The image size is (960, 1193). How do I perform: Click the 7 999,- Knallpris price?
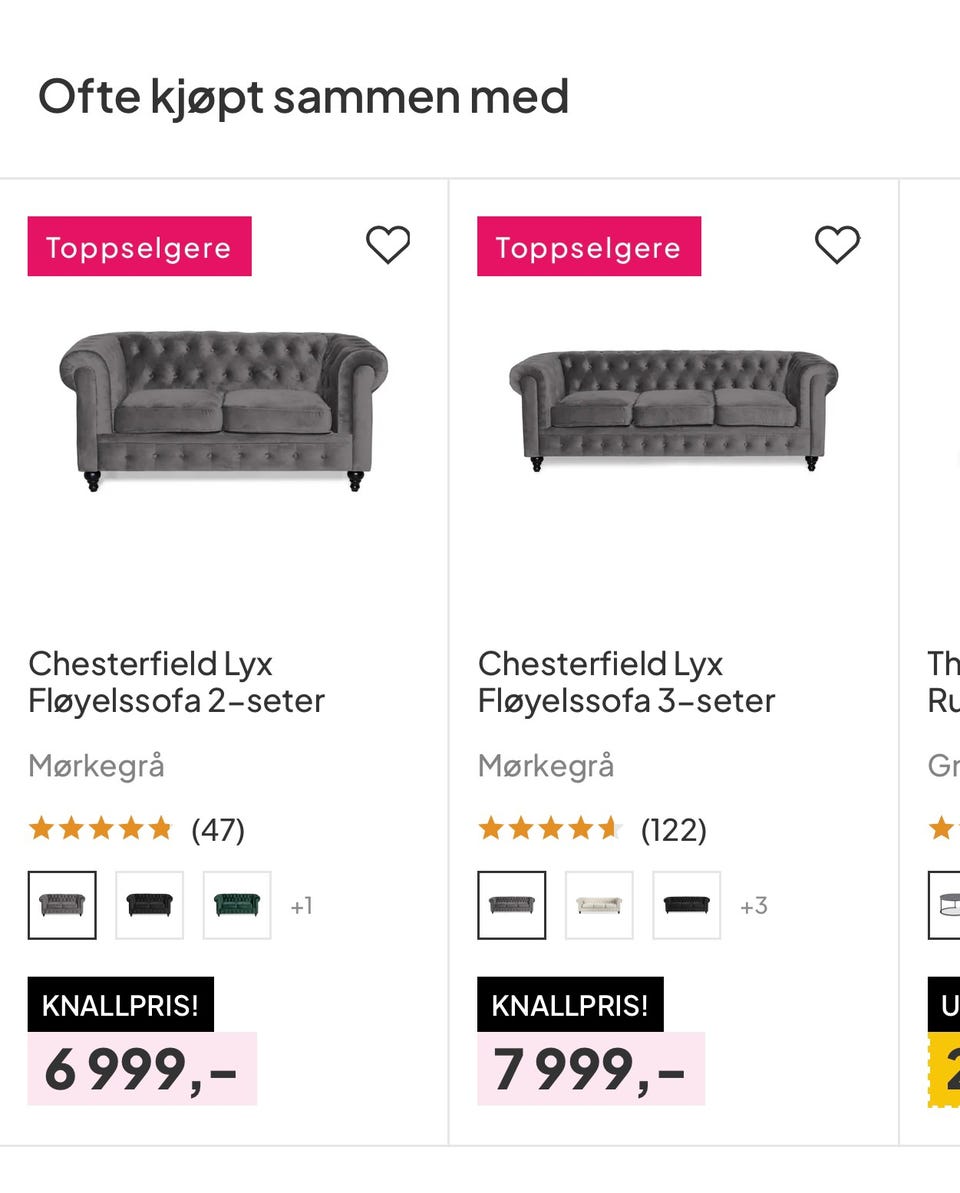(590, 1068)
